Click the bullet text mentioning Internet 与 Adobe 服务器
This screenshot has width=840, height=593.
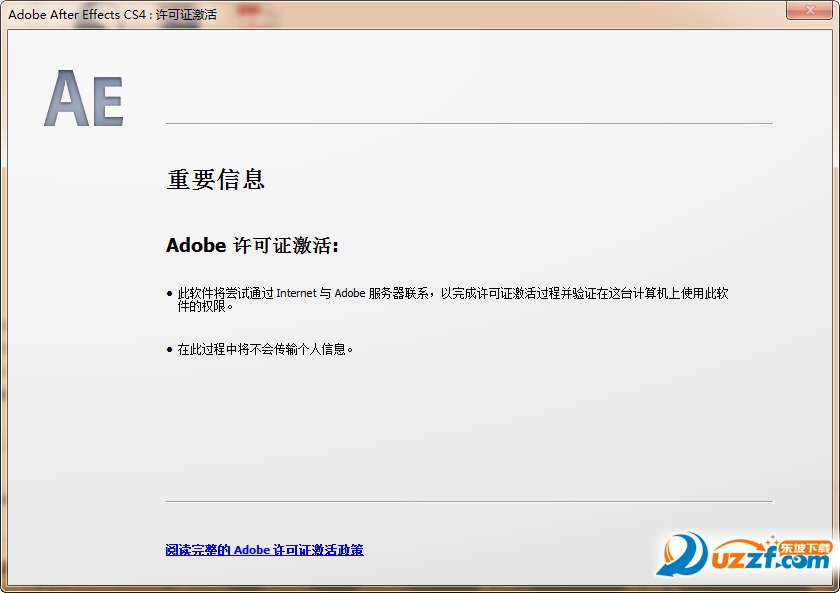[453, 299]
